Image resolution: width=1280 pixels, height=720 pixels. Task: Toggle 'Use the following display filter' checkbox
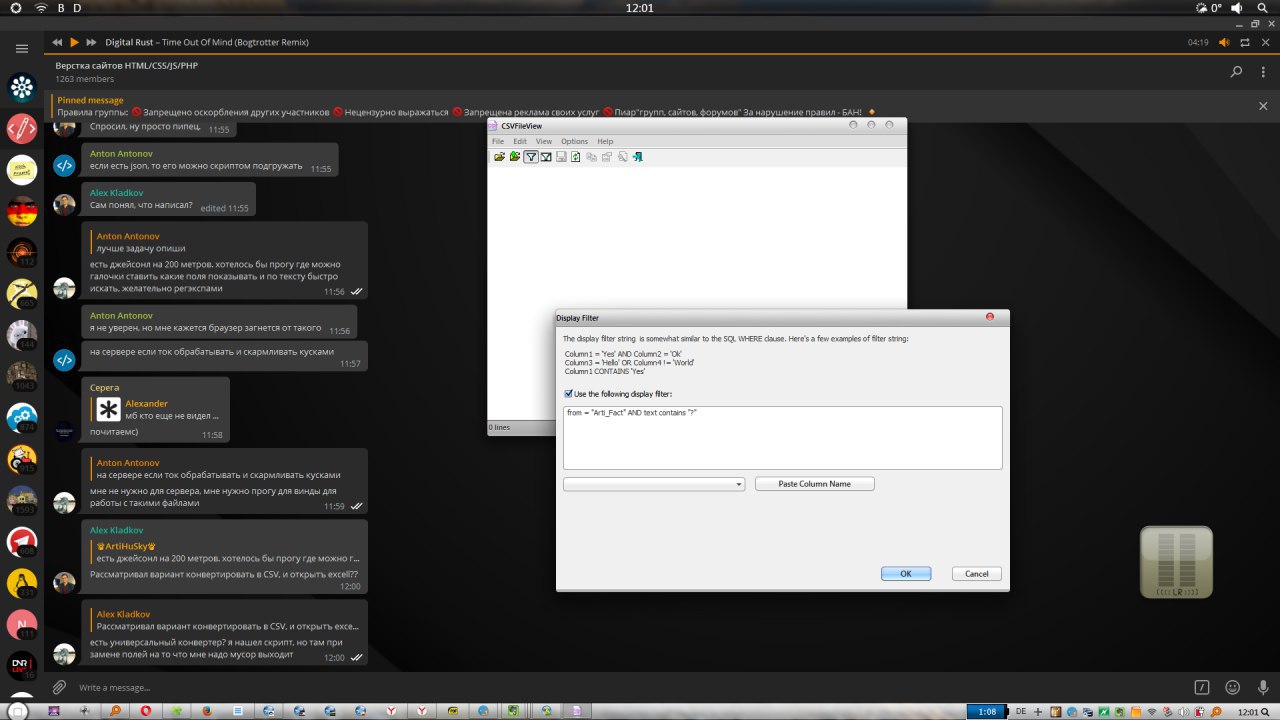click(569, 394)
